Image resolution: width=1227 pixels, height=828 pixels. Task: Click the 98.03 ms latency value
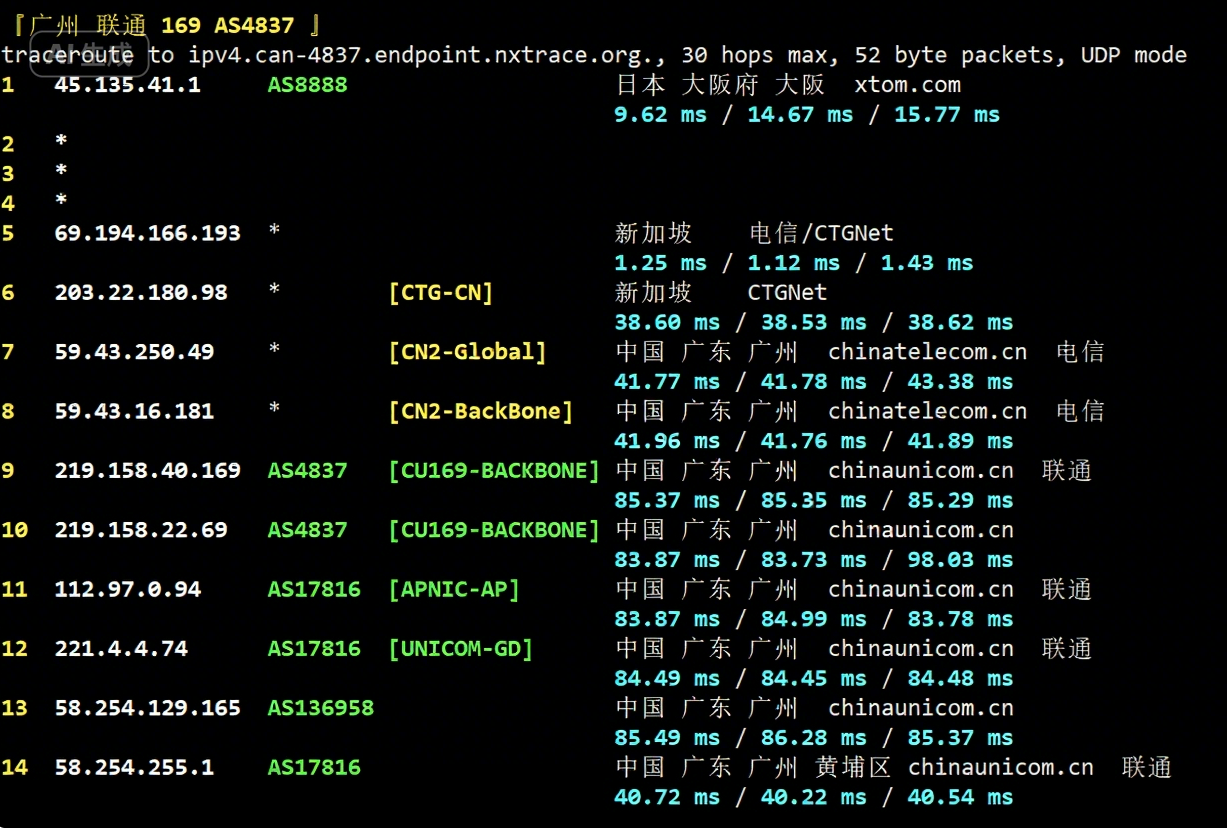[x=960, y=560]
